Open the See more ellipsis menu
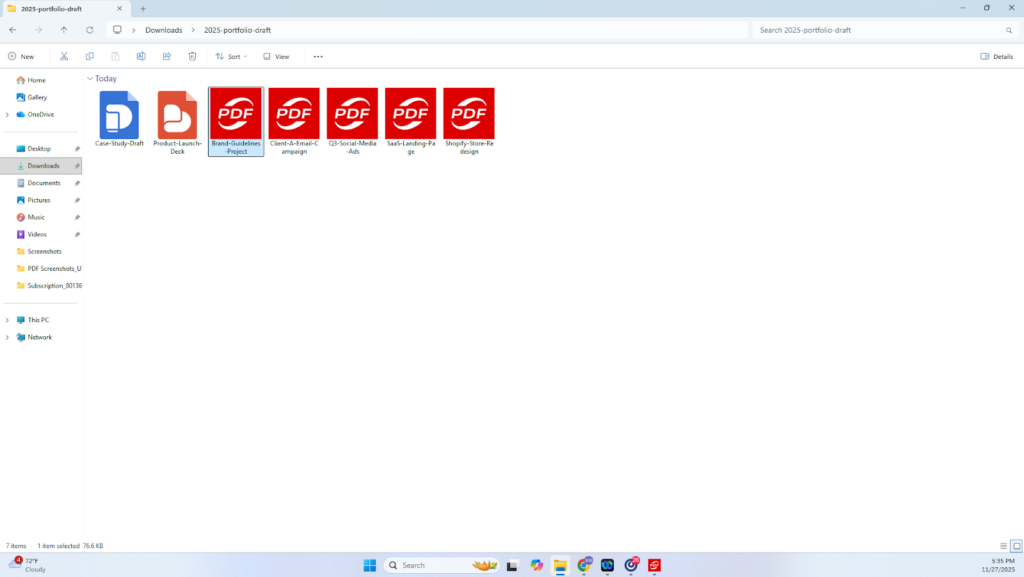 coord(318,57)
